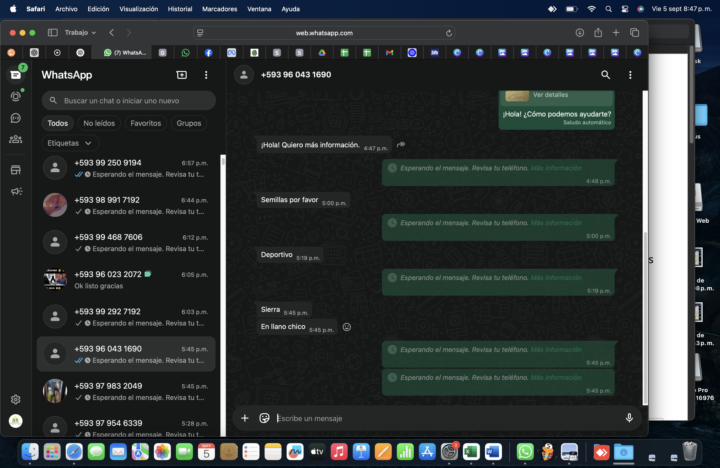Open the profile avatar in sidebar
The width and height of the screenshot is (720, 468).
16,421
